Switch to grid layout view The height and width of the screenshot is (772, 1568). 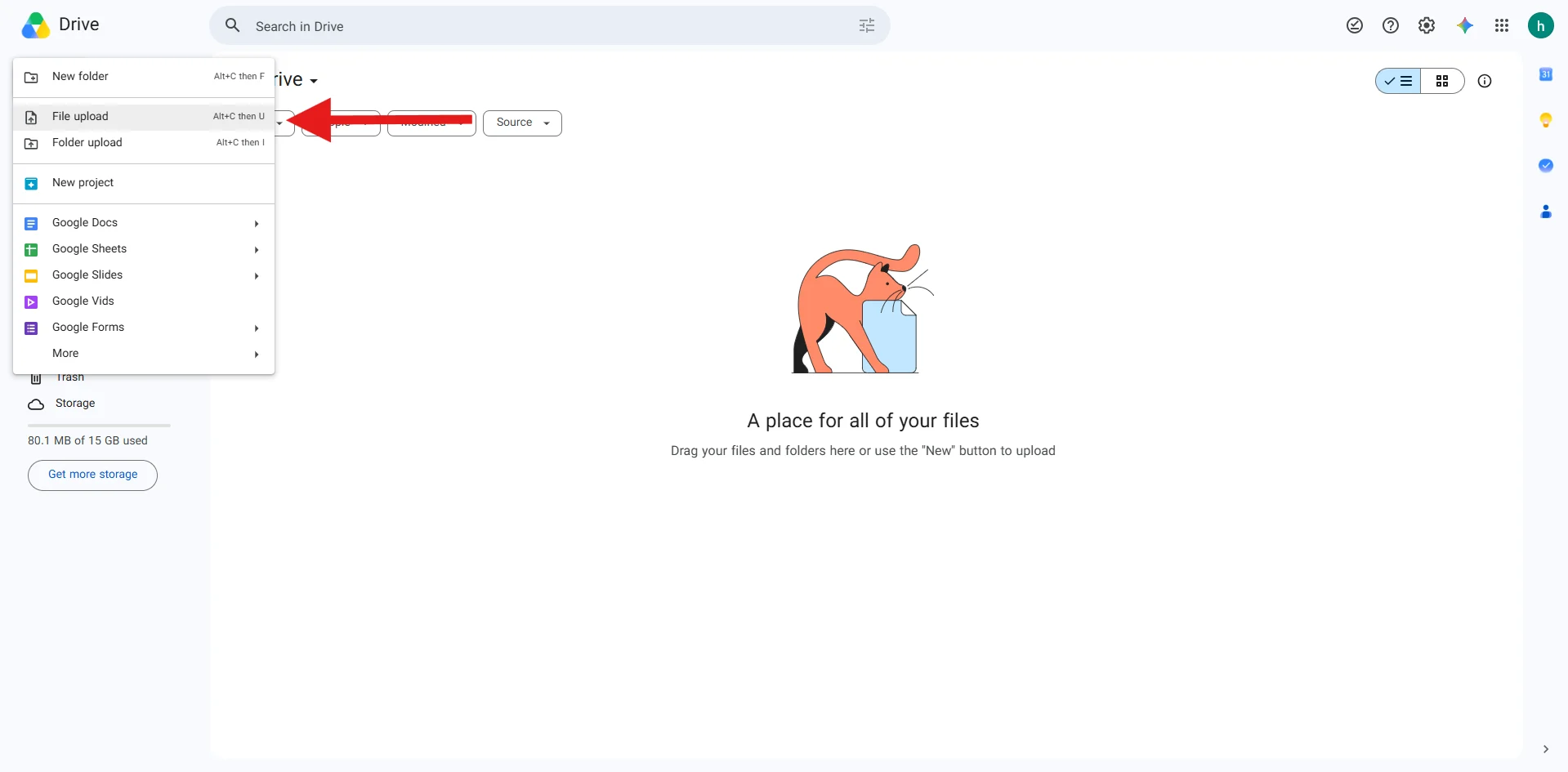point(1442,81)
